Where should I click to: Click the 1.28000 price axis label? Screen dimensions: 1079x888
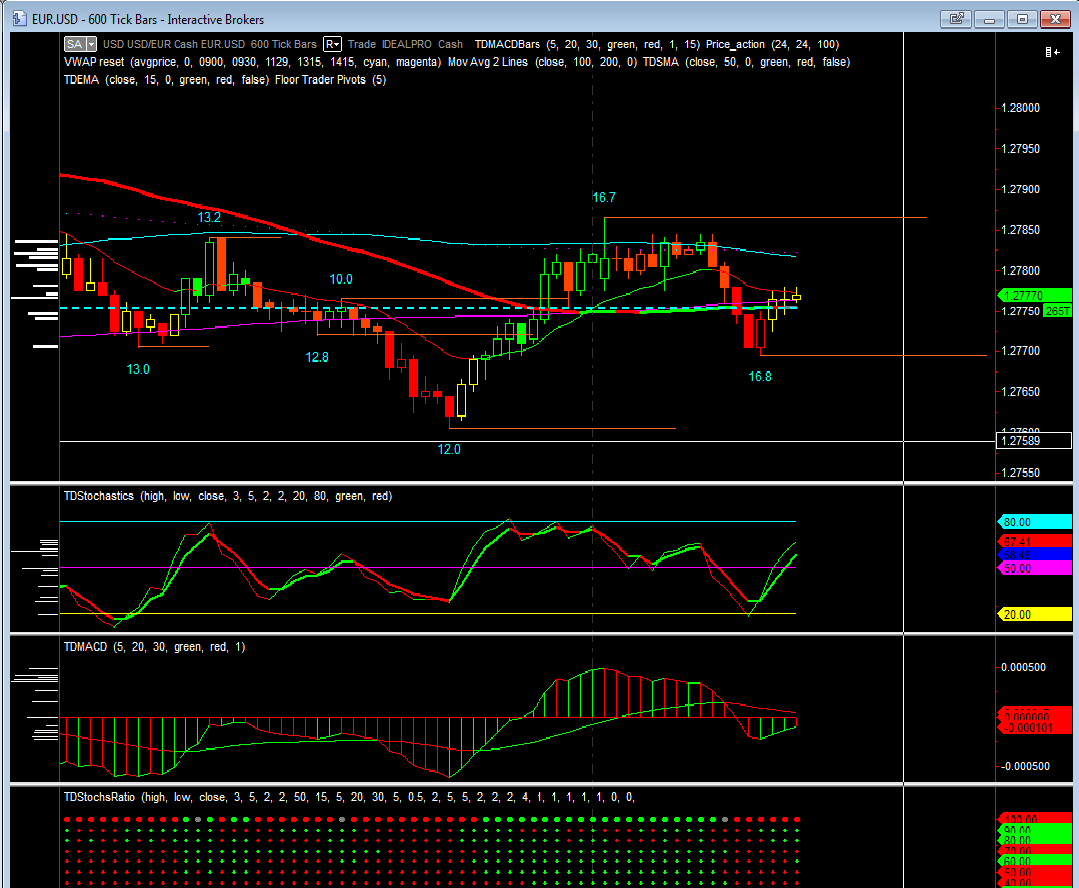point(1021,108)
